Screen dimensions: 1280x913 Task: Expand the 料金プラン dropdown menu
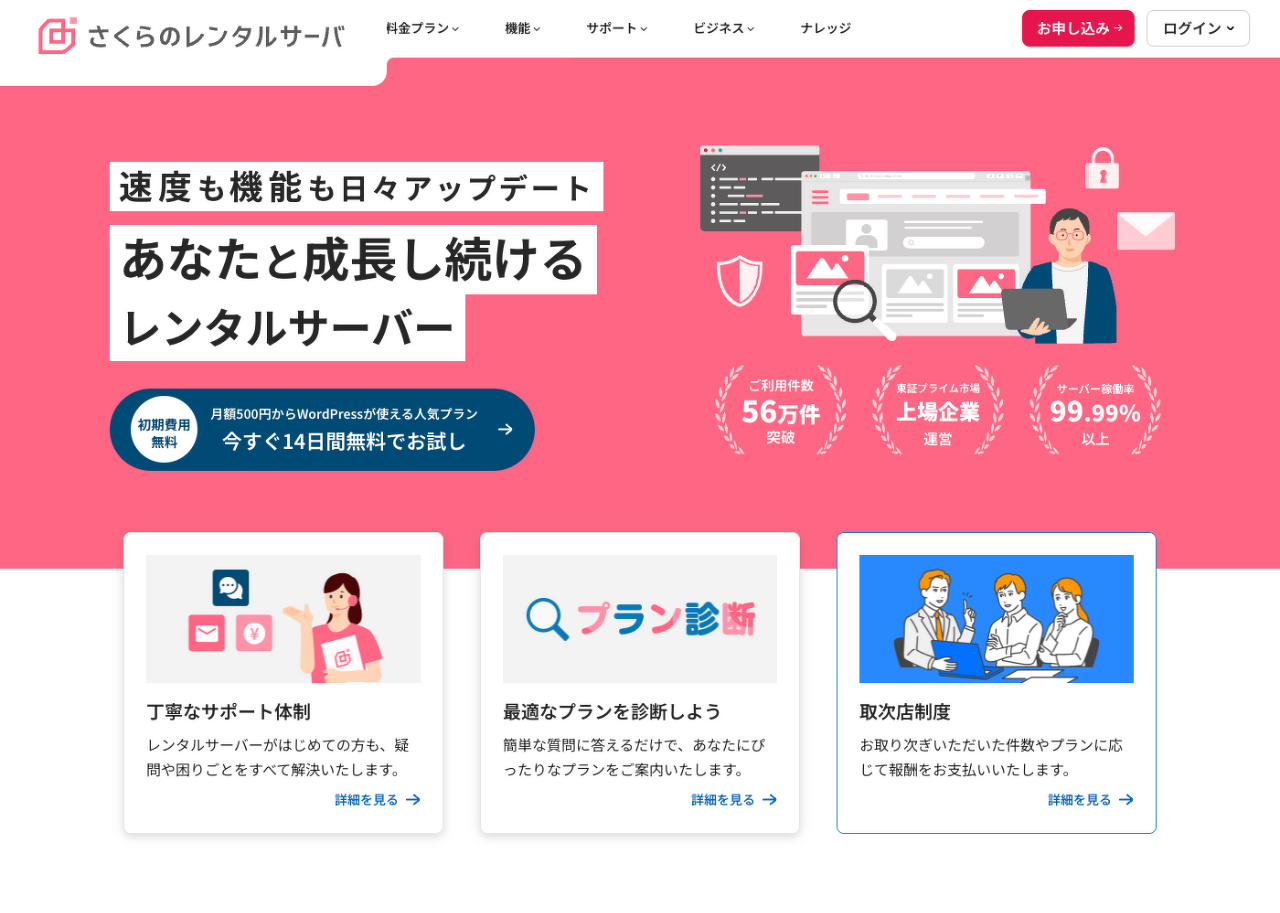(422, 28)
